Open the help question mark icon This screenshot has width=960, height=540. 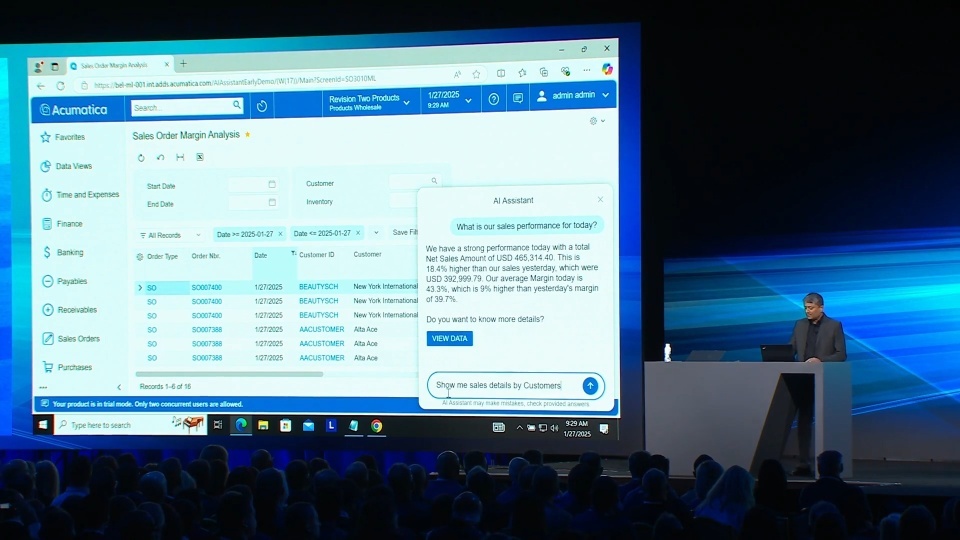tap(493, 99)
